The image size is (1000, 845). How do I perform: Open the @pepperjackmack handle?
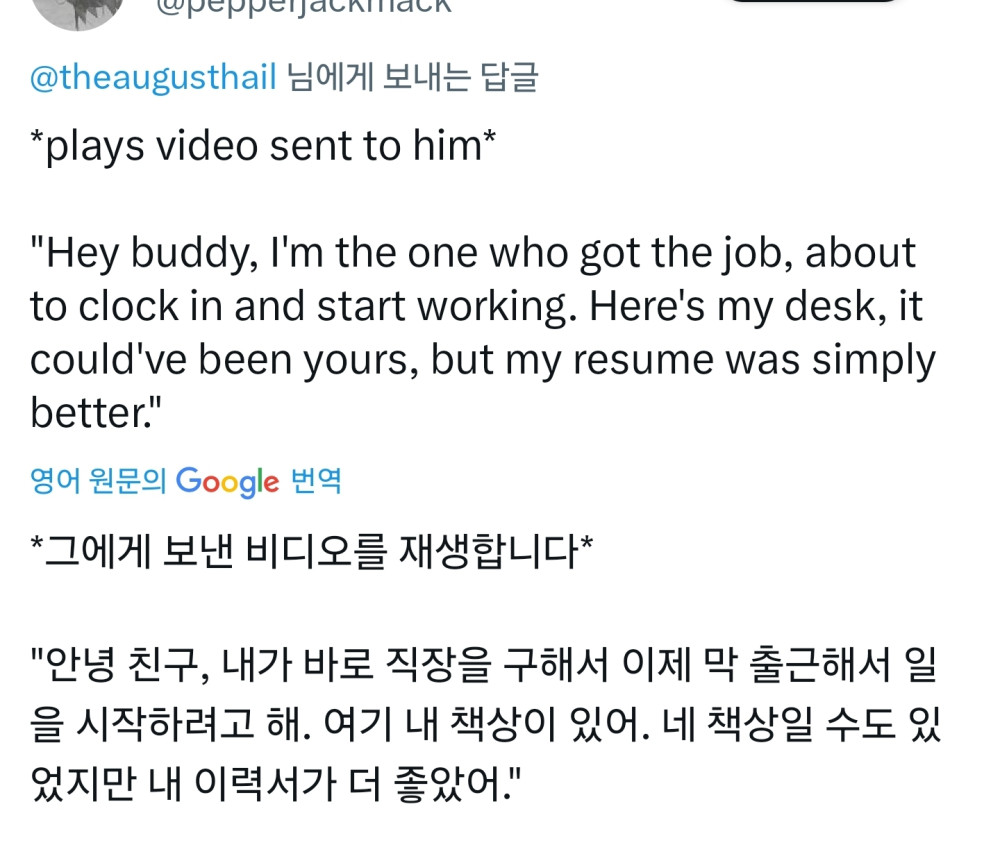[x=303, y=6]
